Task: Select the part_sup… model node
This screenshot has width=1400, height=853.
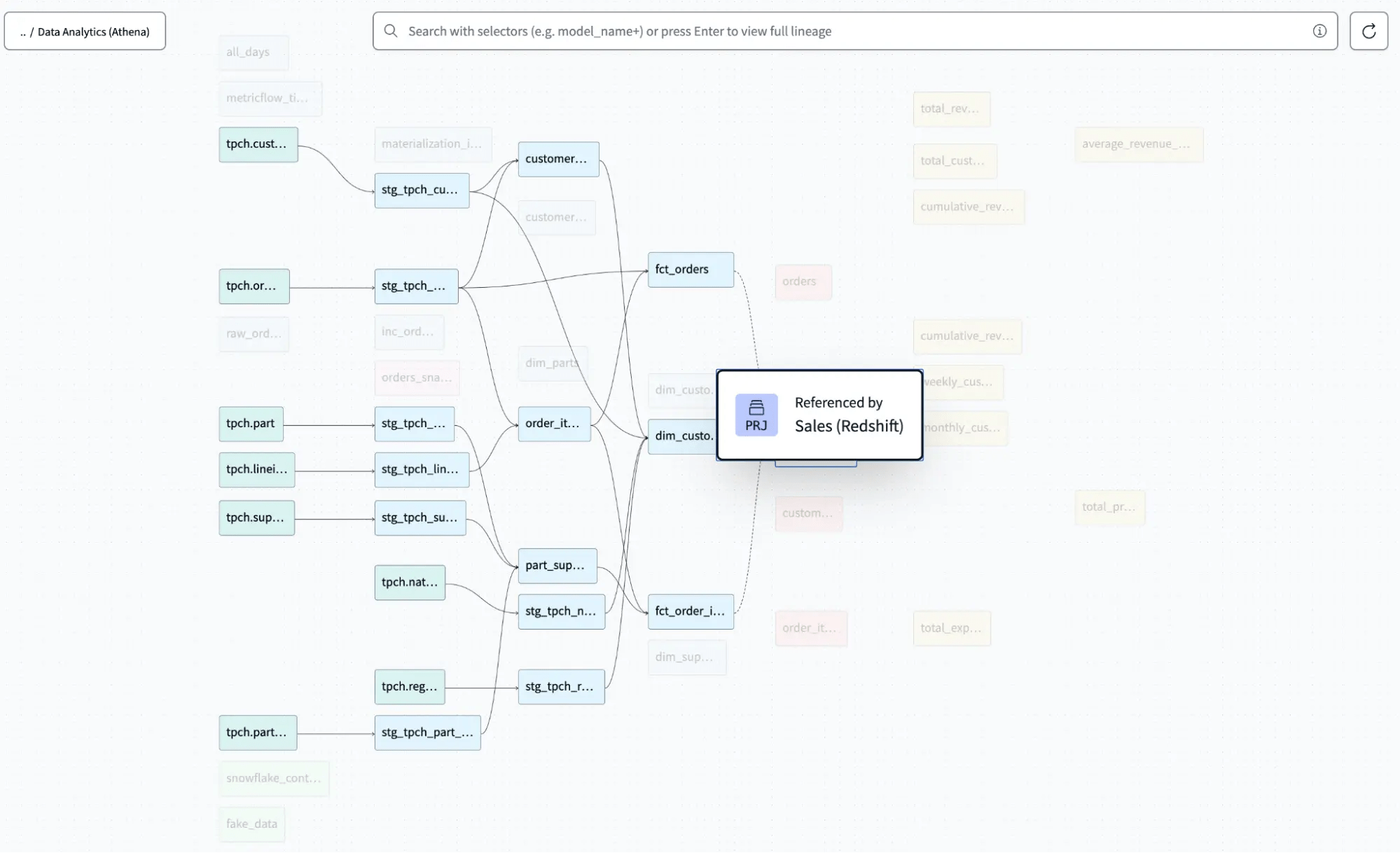Action: (557, 566)
